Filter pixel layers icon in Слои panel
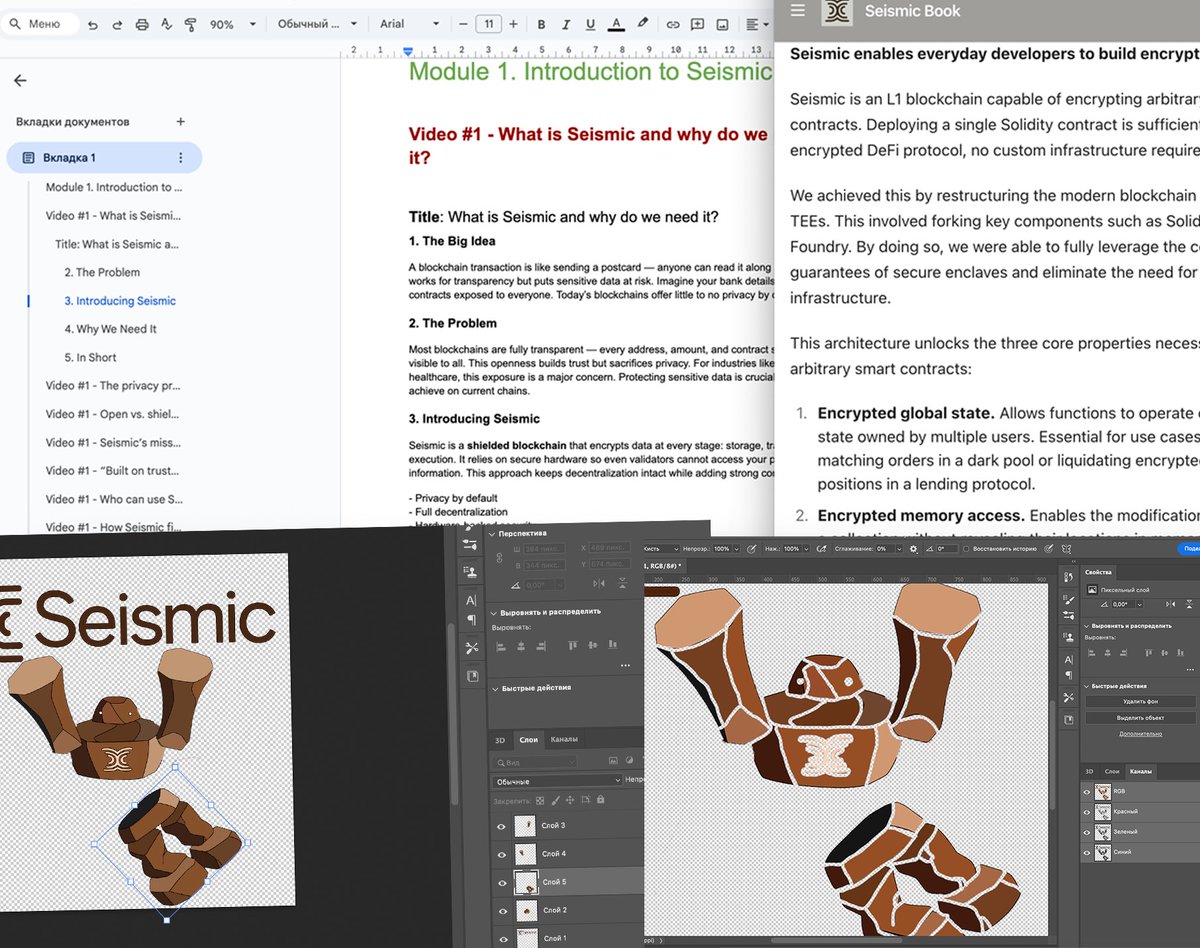 [613, 761]
